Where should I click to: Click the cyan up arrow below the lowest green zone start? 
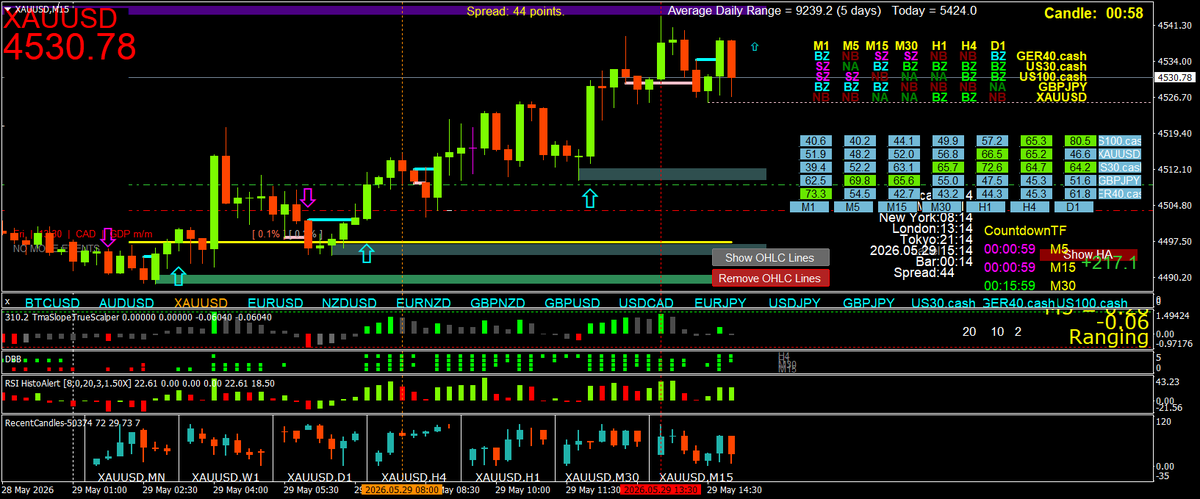coord(178,275)
